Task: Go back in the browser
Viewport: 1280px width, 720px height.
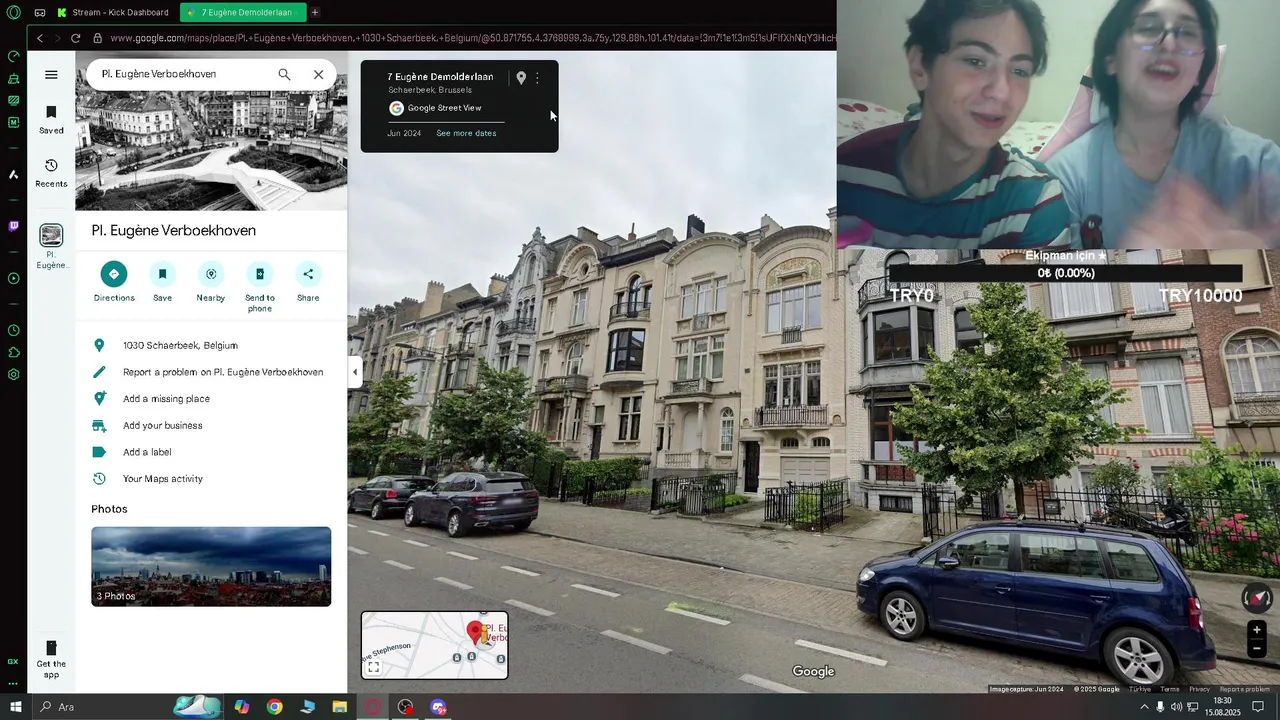Action: (x=40, y=38)
